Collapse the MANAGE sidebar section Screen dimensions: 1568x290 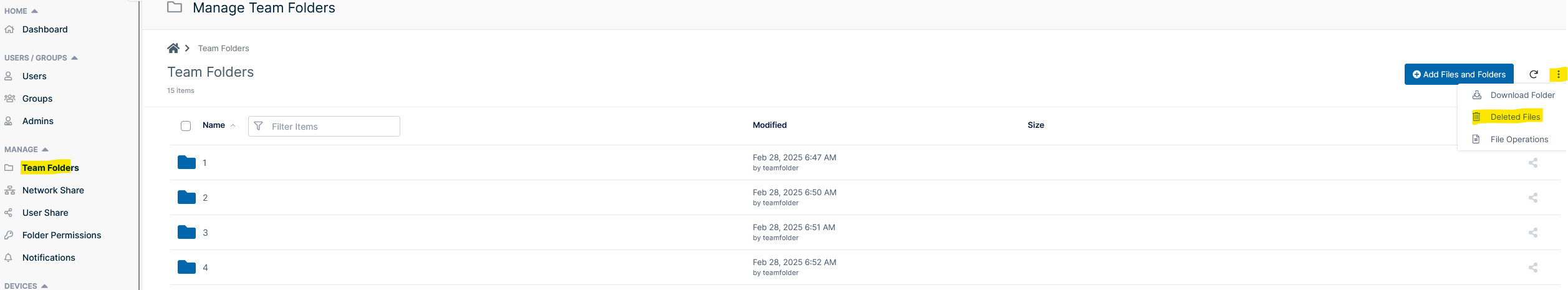click(45, 150)
